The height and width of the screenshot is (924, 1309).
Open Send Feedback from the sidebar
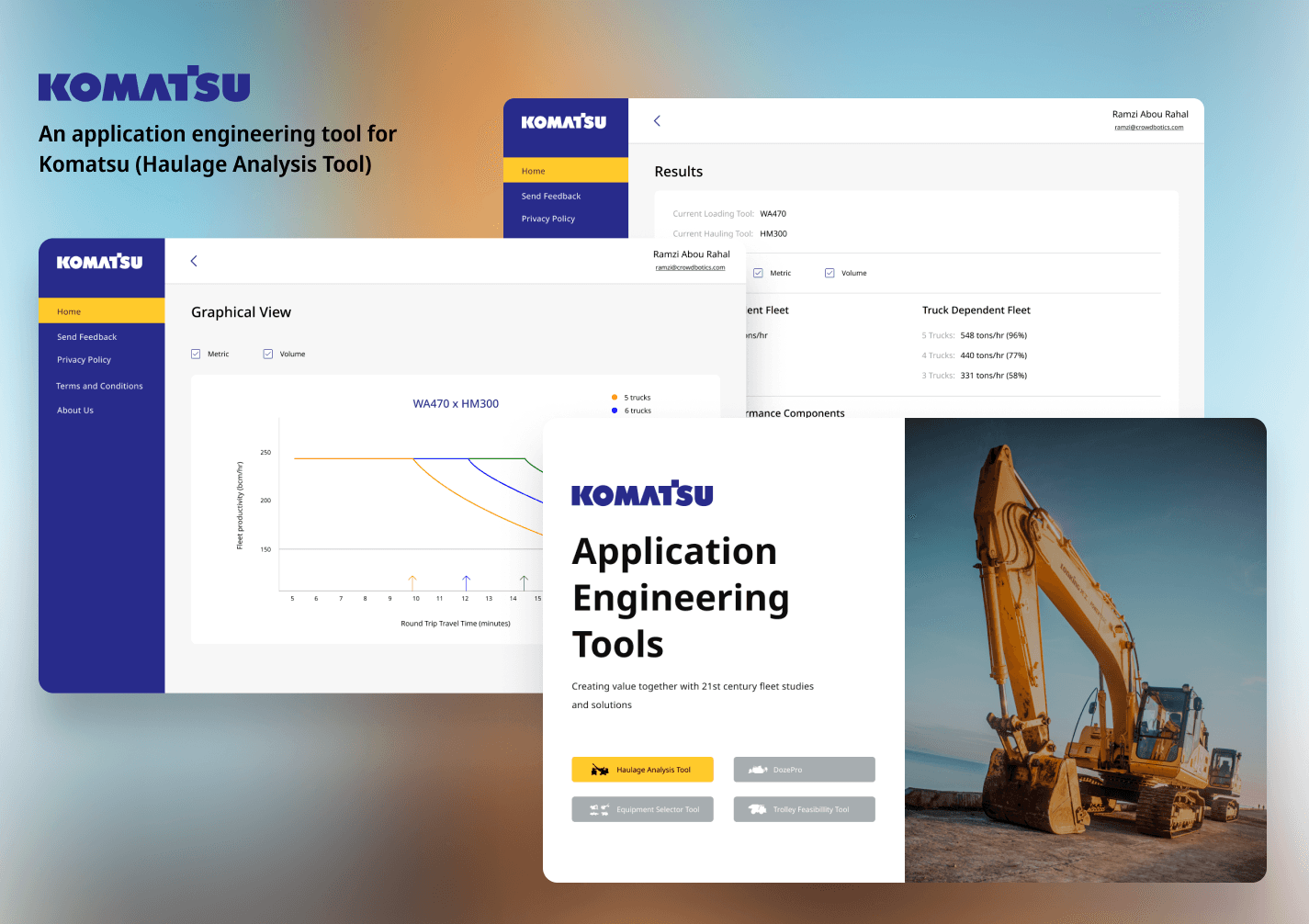point(85,336)
